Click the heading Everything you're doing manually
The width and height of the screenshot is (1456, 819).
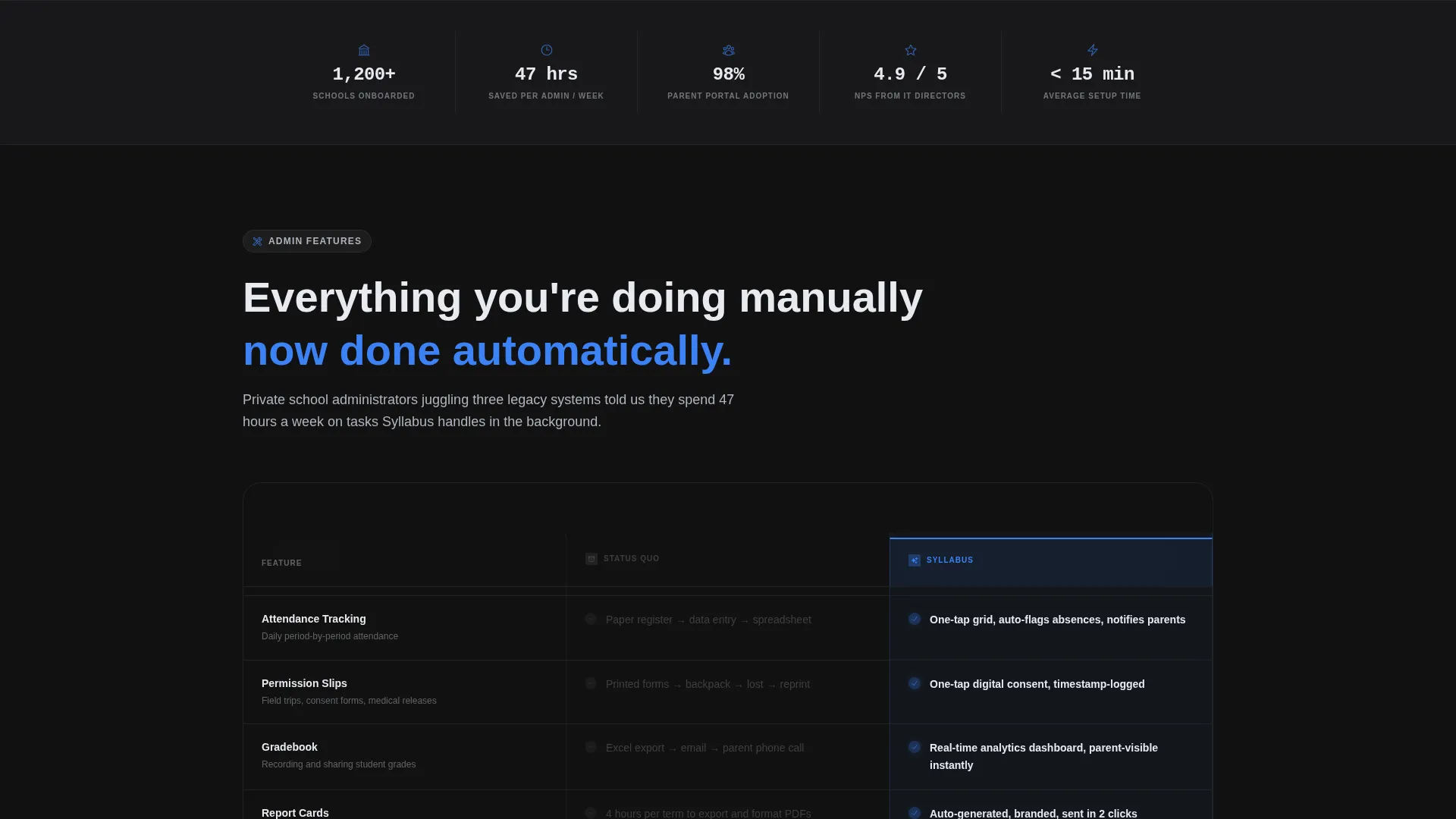[582, 297]
